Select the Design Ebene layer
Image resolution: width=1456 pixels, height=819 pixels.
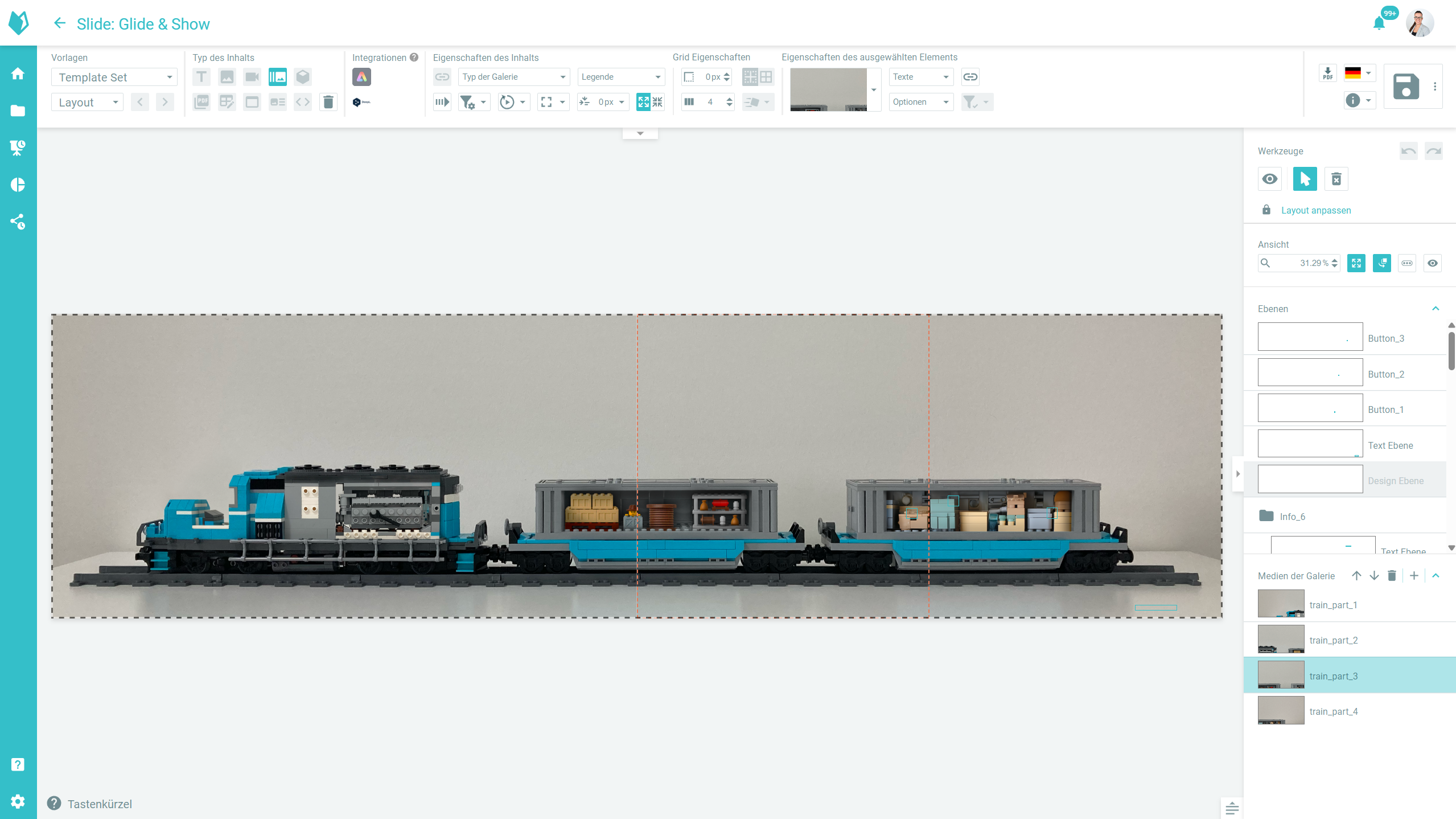1395,481
